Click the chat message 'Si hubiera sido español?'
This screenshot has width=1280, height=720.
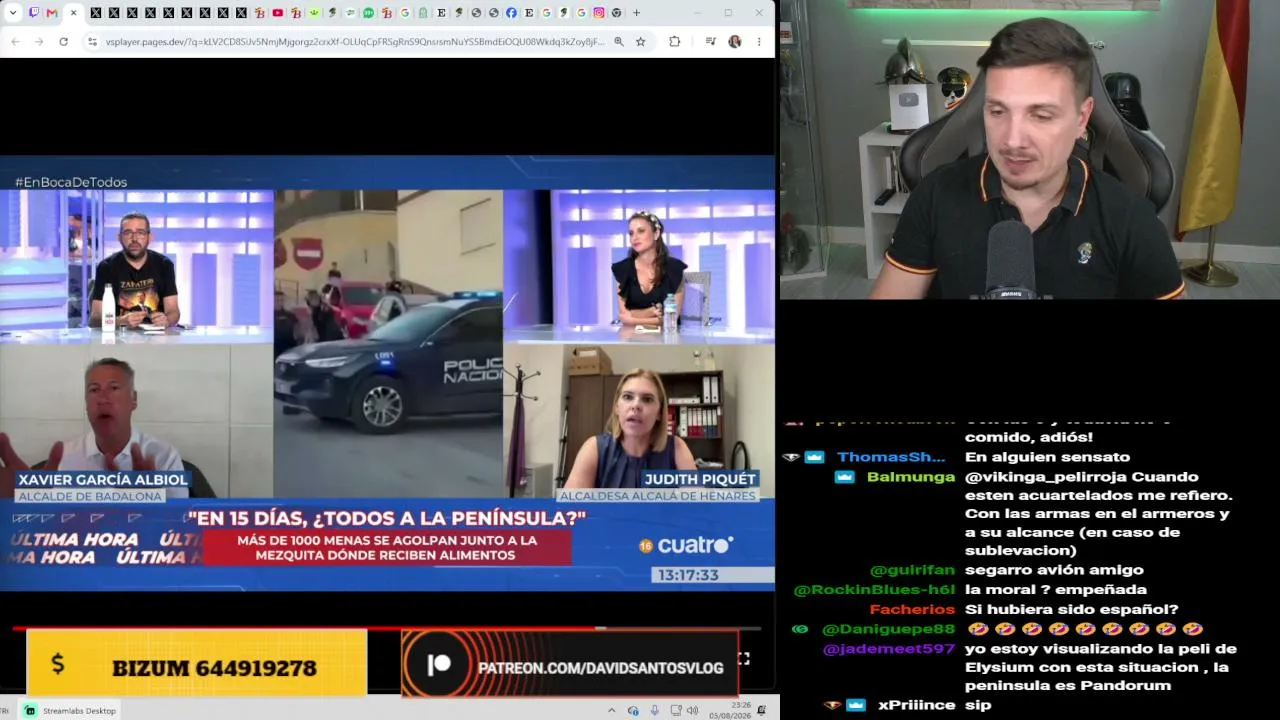tap(1072, 609)
